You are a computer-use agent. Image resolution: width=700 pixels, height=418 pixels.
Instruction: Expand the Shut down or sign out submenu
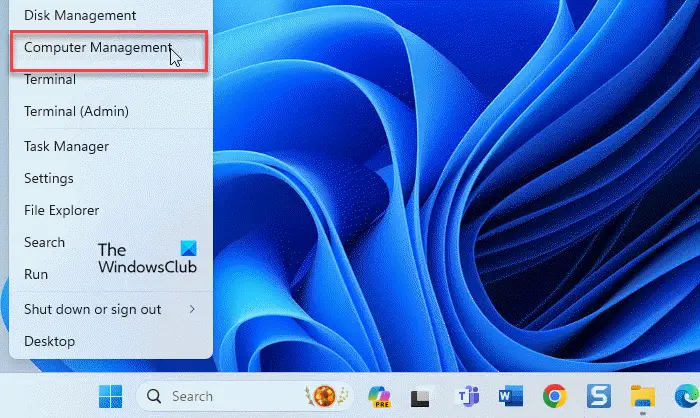(111, 309)
